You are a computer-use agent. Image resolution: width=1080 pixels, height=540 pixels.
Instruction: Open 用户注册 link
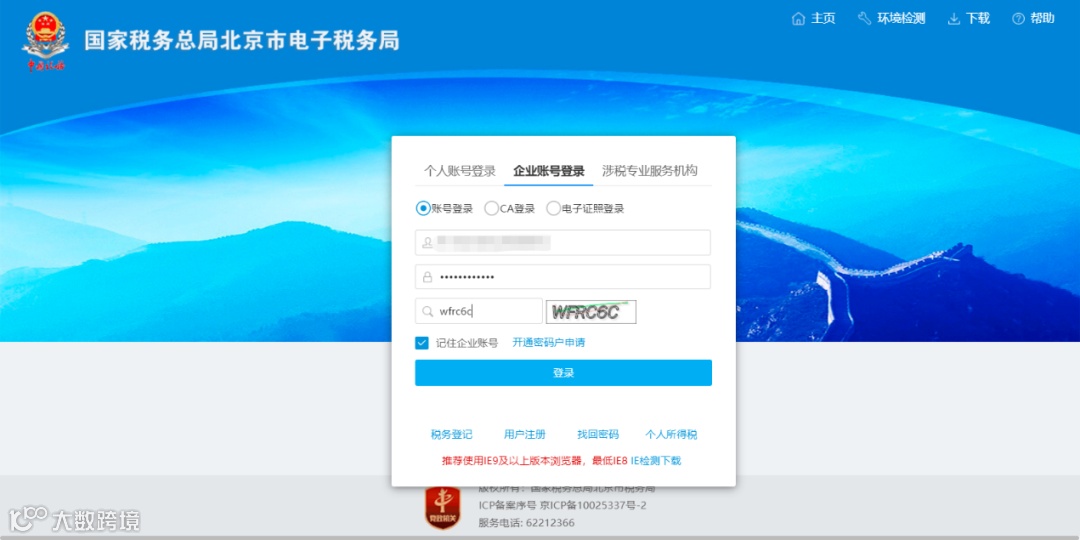pos(525,435)
